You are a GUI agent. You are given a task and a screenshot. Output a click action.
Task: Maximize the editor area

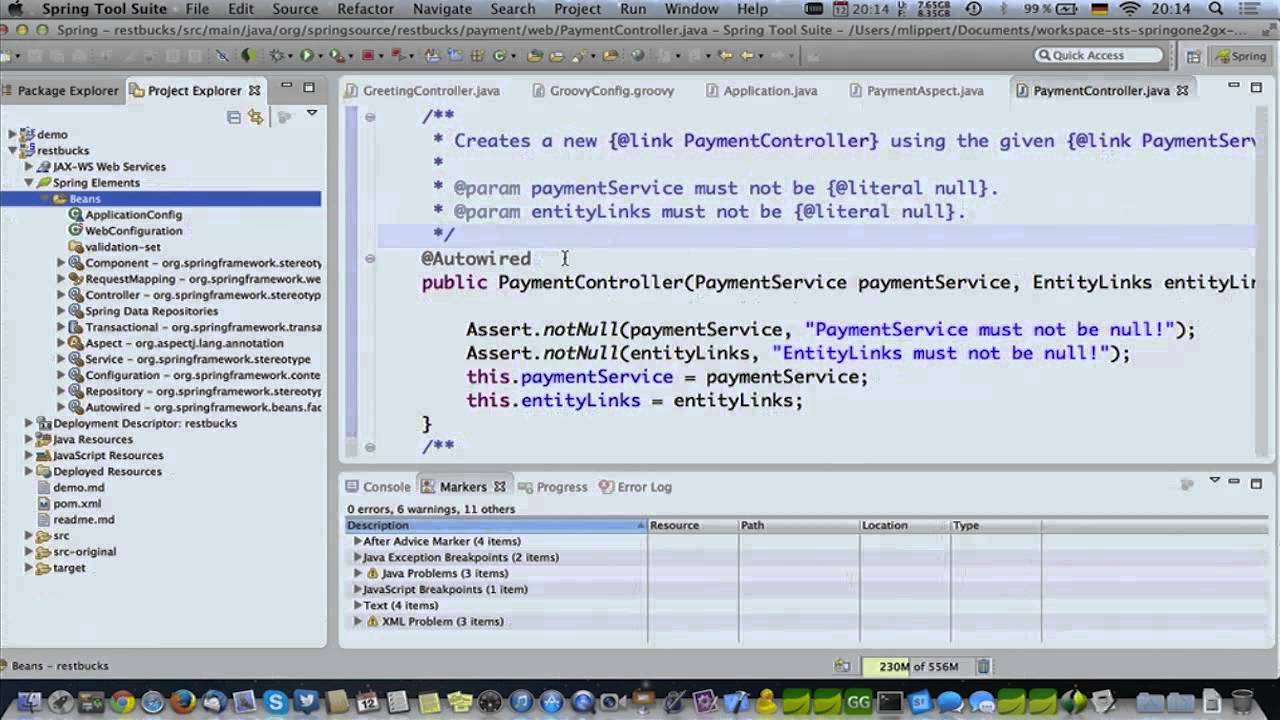(1256, 88)
